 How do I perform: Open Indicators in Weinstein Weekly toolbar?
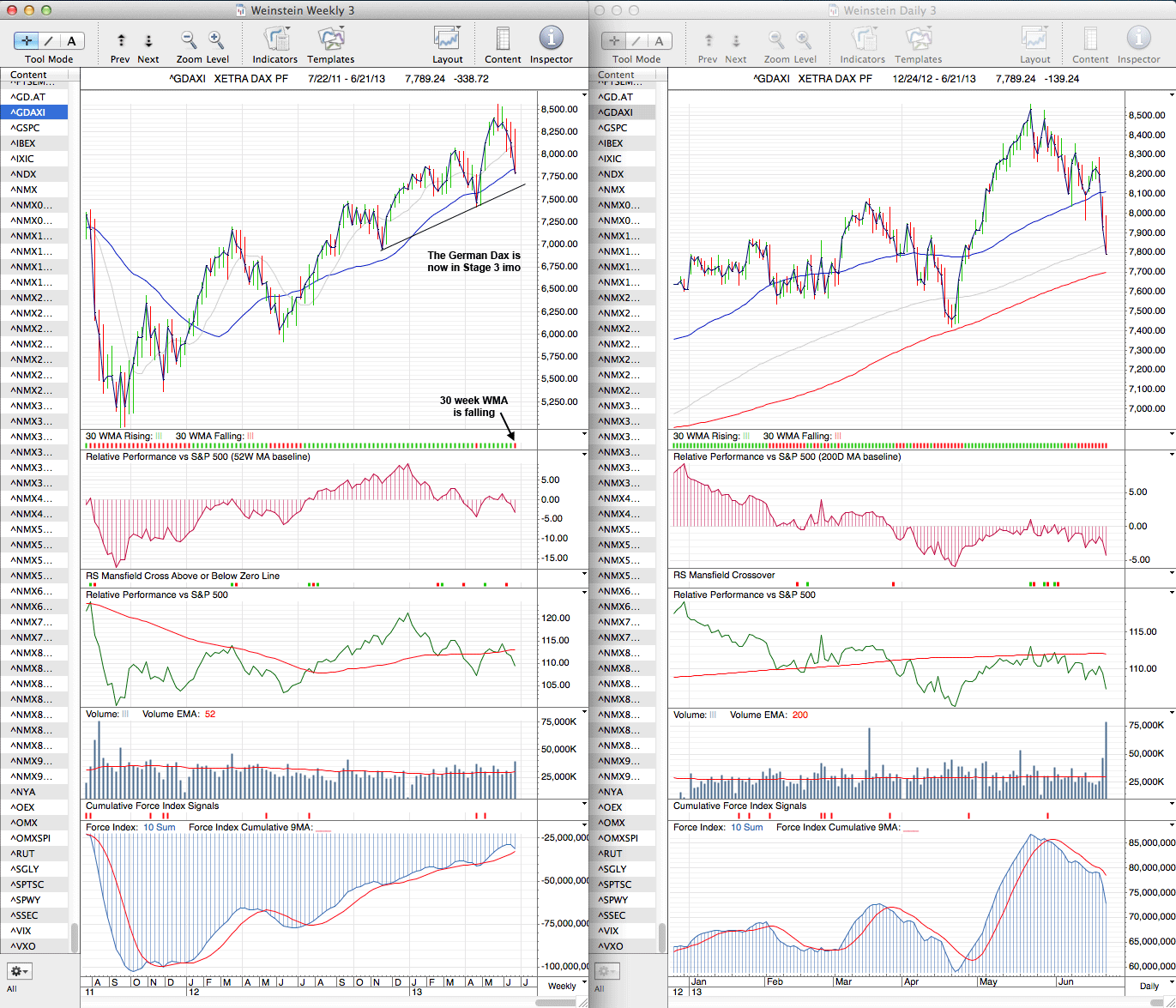click(x=275, y=39)
